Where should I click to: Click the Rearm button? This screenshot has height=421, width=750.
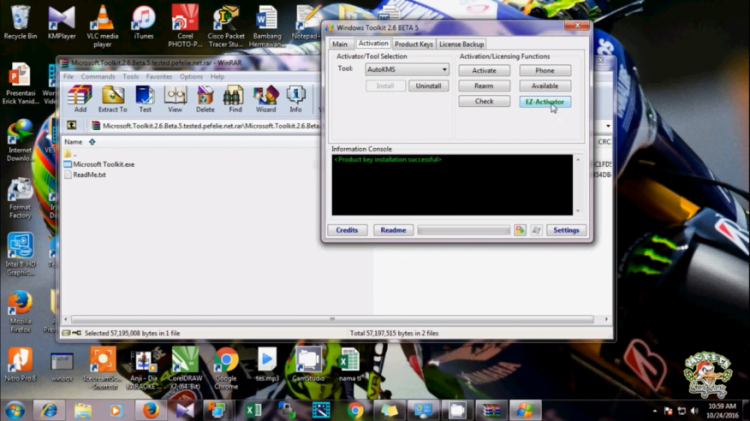(484, 86)
